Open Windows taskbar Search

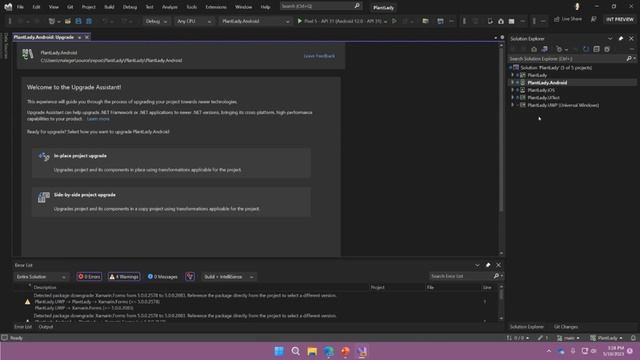point(296,351)
